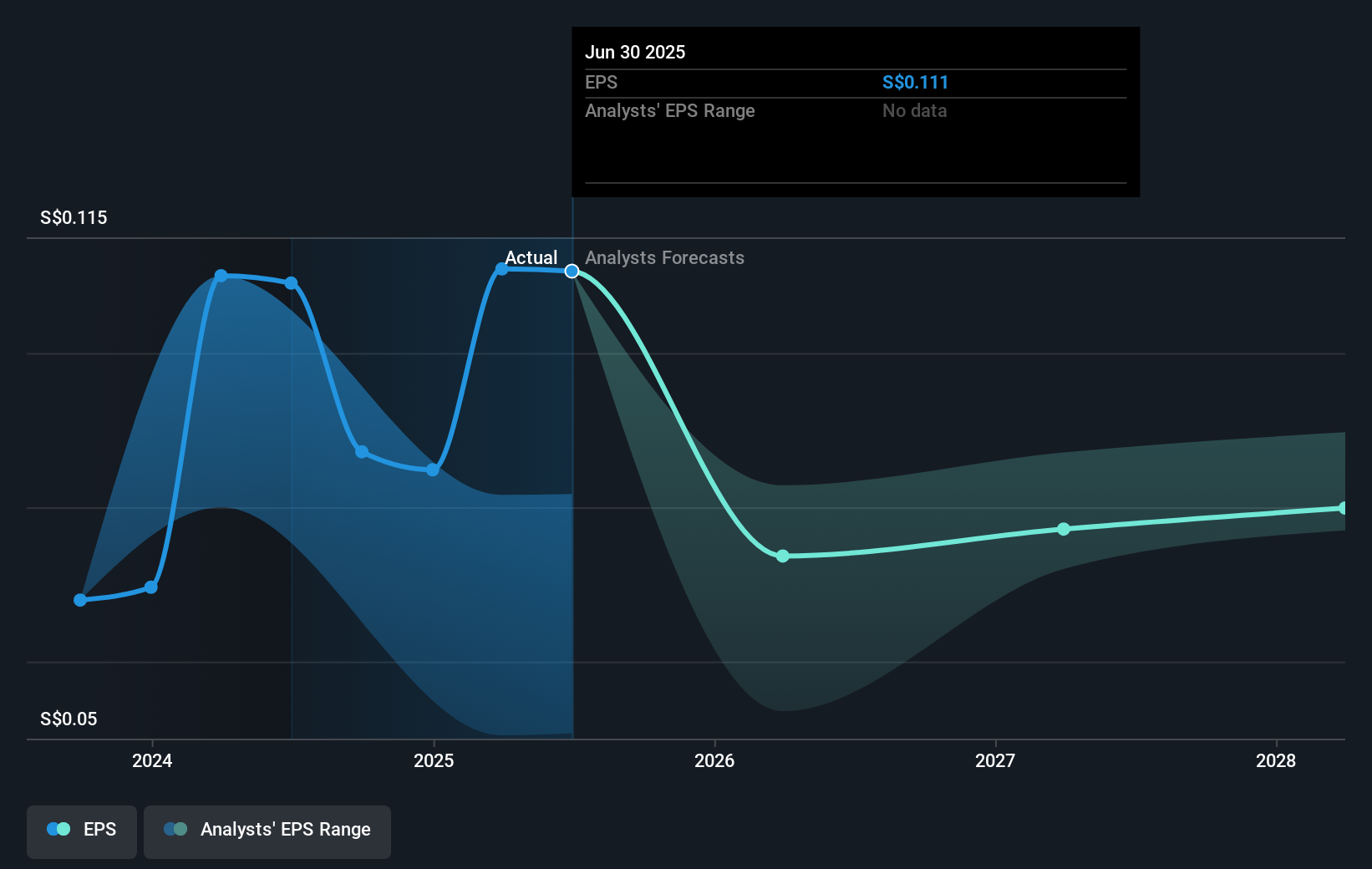Click the 2028 axis label
Screen dimensions: 1372x869
(1276, 761)
